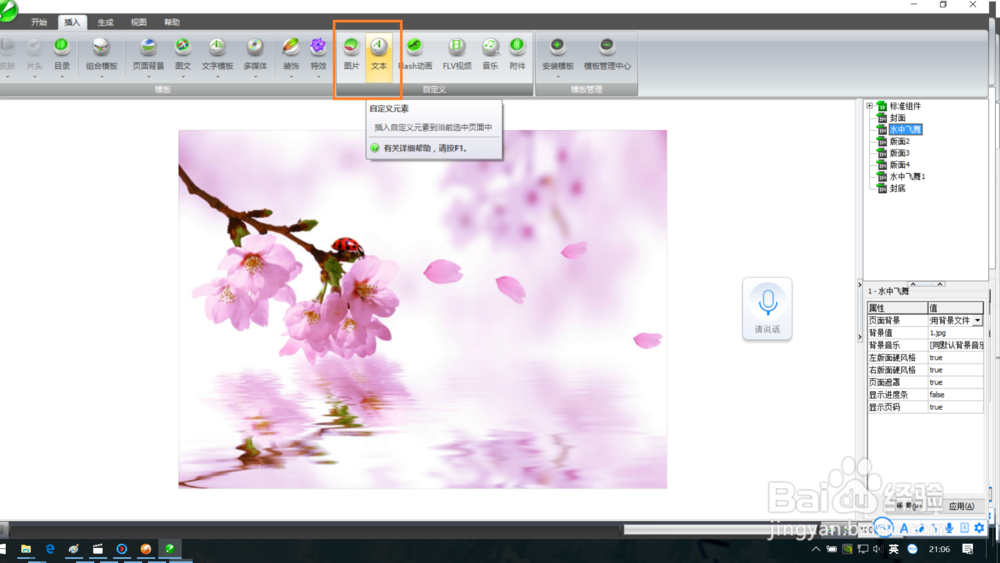This screenshot has height=563, width=1000.
Task: Open dropdown arrow under 特效
Action: click(318, 77)
